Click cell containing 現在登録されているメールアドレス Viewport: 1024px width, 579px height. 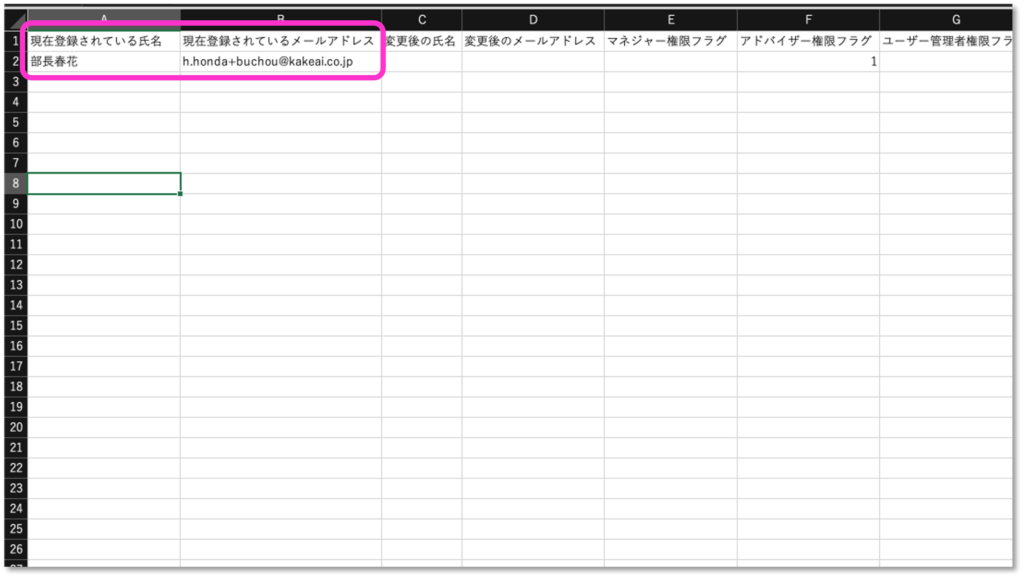(x=281, y=41)
